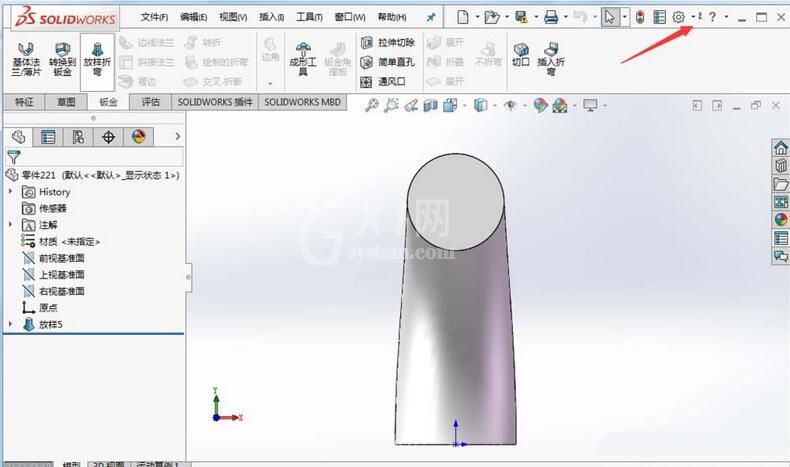The height and width of the screenshot is (467, 790).
Task: Select the 插入折弯 insert bends tool
Action: (551, 59)
